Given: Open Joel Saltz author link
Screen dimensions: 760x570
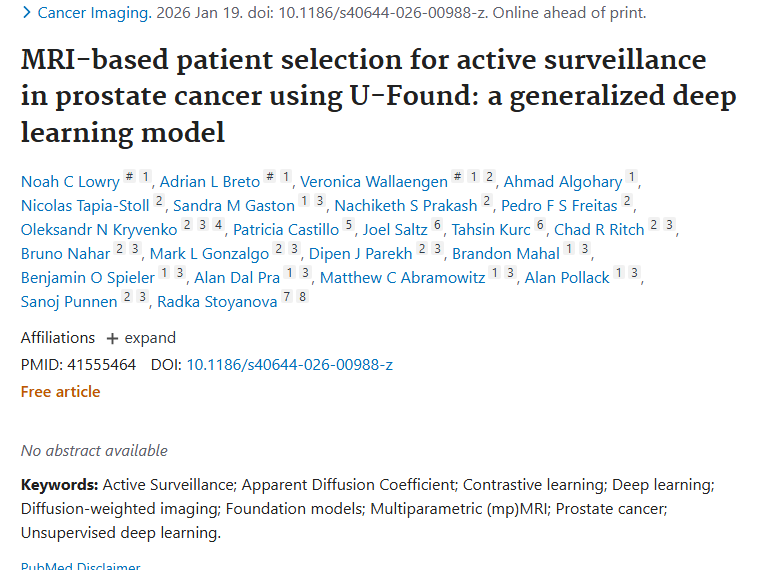Looking at the screenshot, I should coord(396,229).
